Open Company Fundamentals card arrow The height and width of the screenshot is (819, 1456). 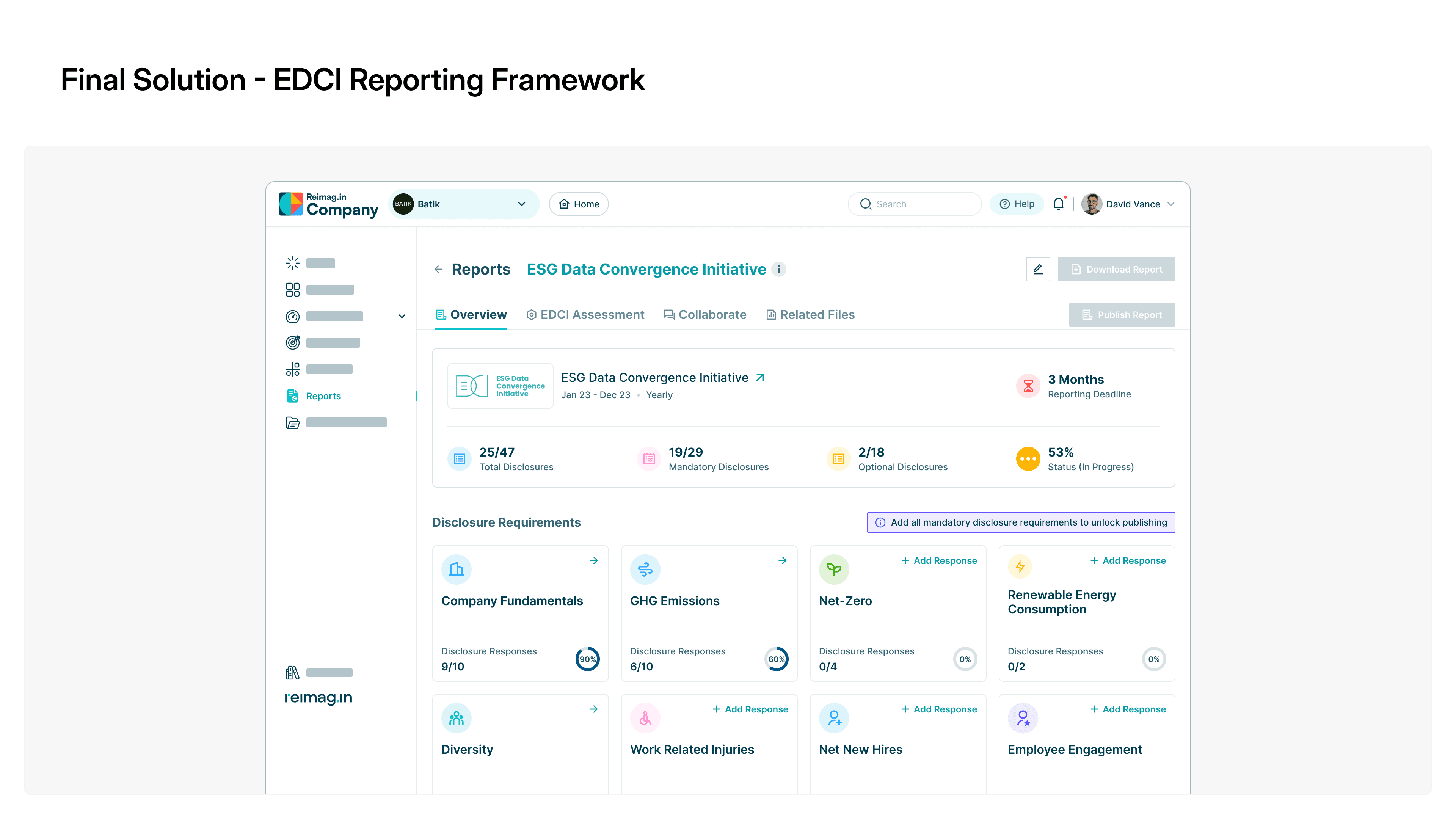pos(593,560)
